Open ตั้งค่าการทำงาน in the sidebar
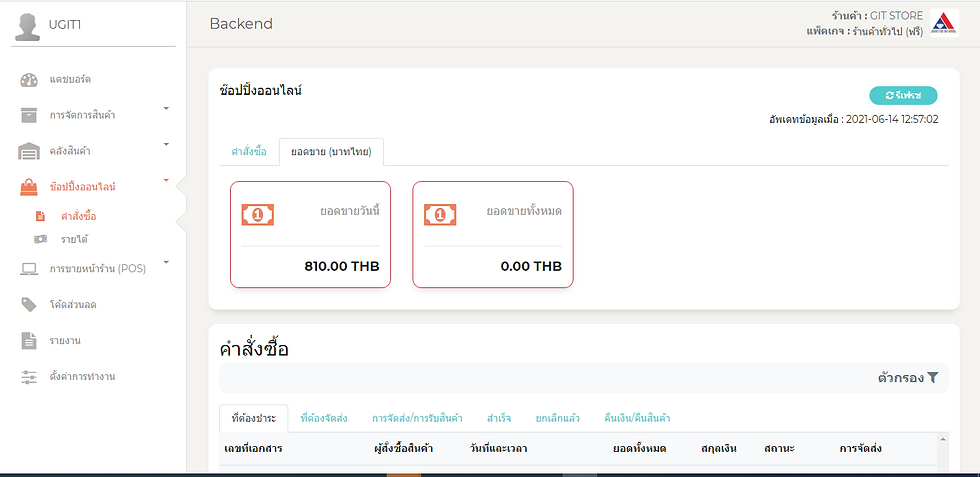 coord(82,377)
